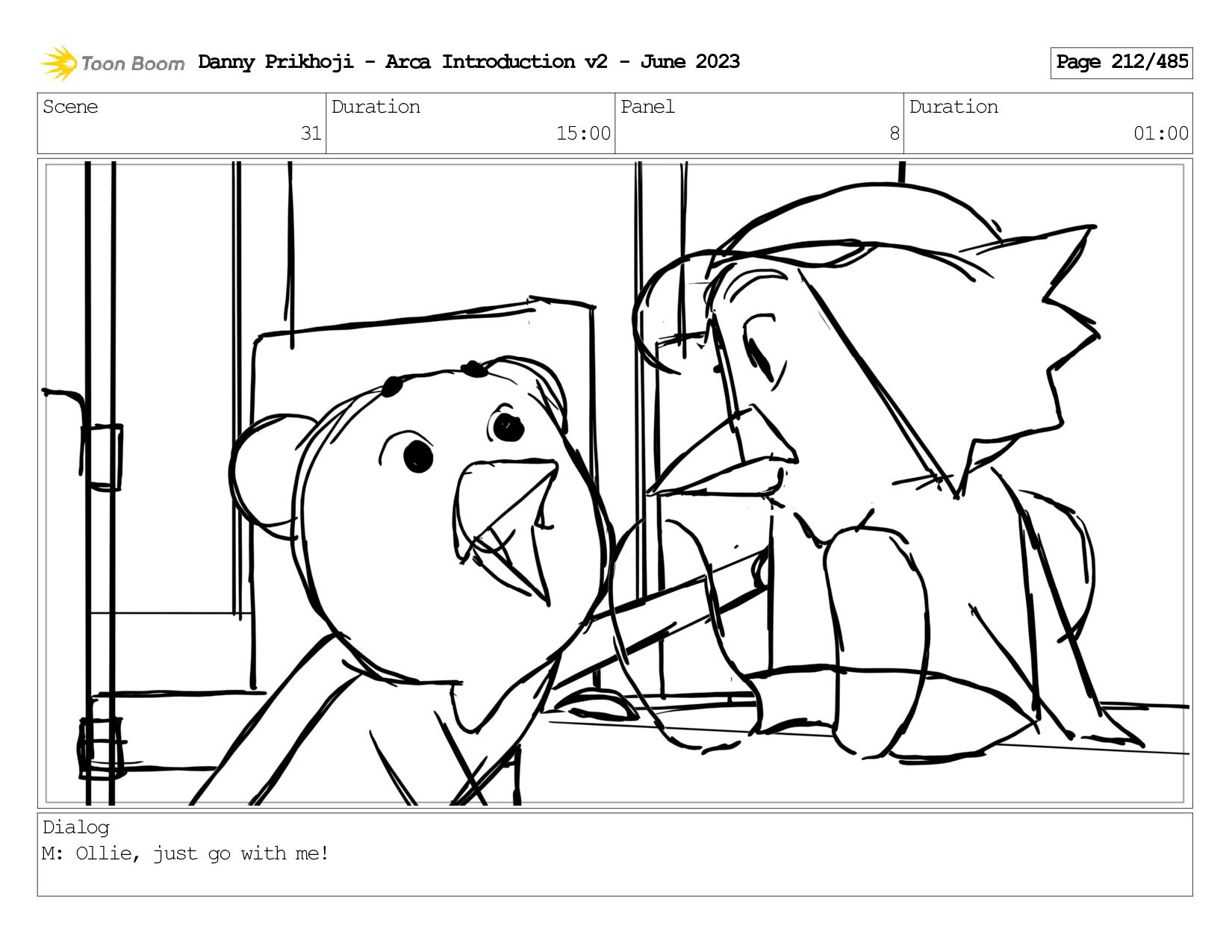This screenshot has width=1232, height=952.
Task: Click the 'Panel' label
Action: point(647,107)
